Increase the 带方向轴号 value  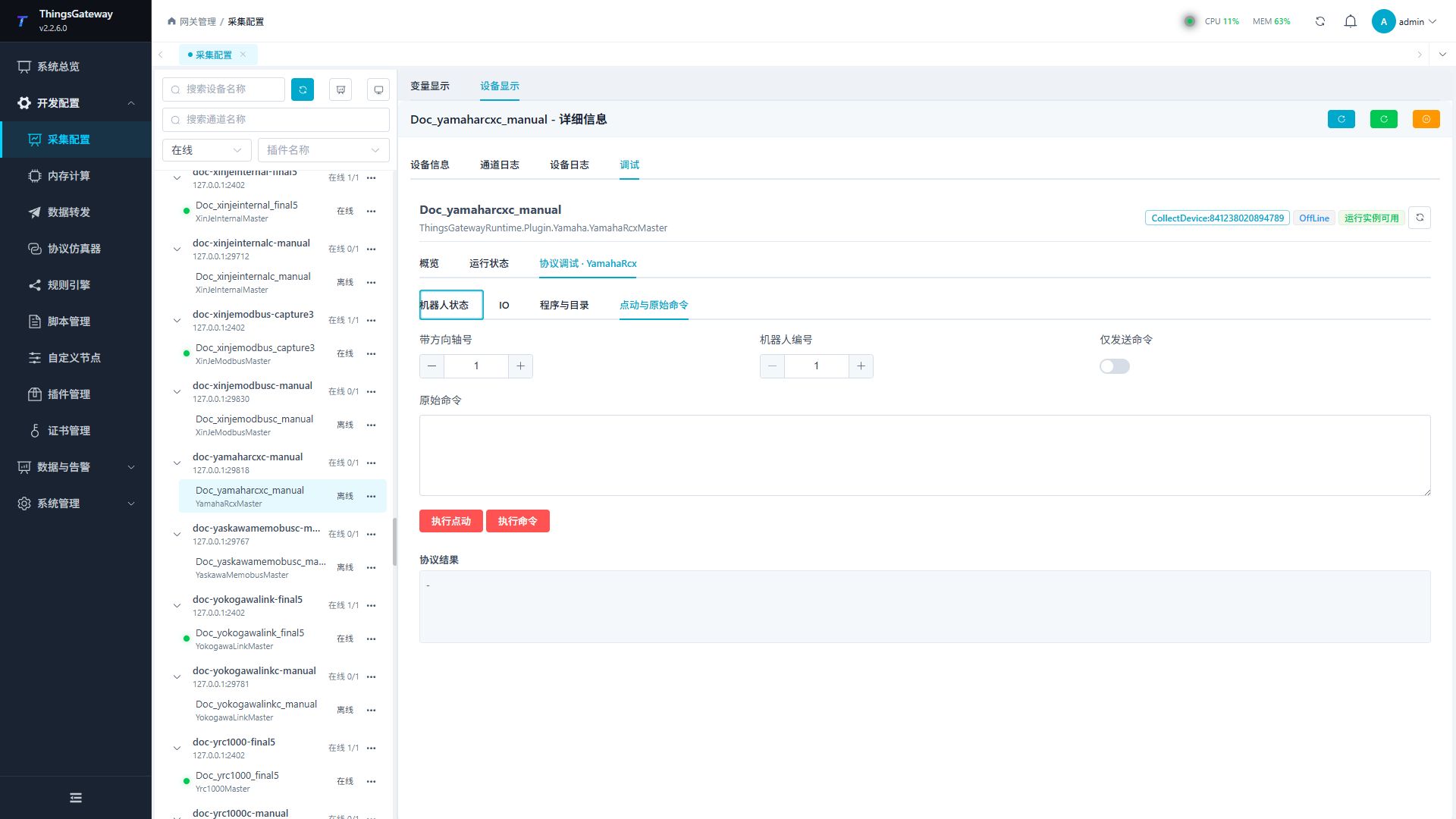520,366
